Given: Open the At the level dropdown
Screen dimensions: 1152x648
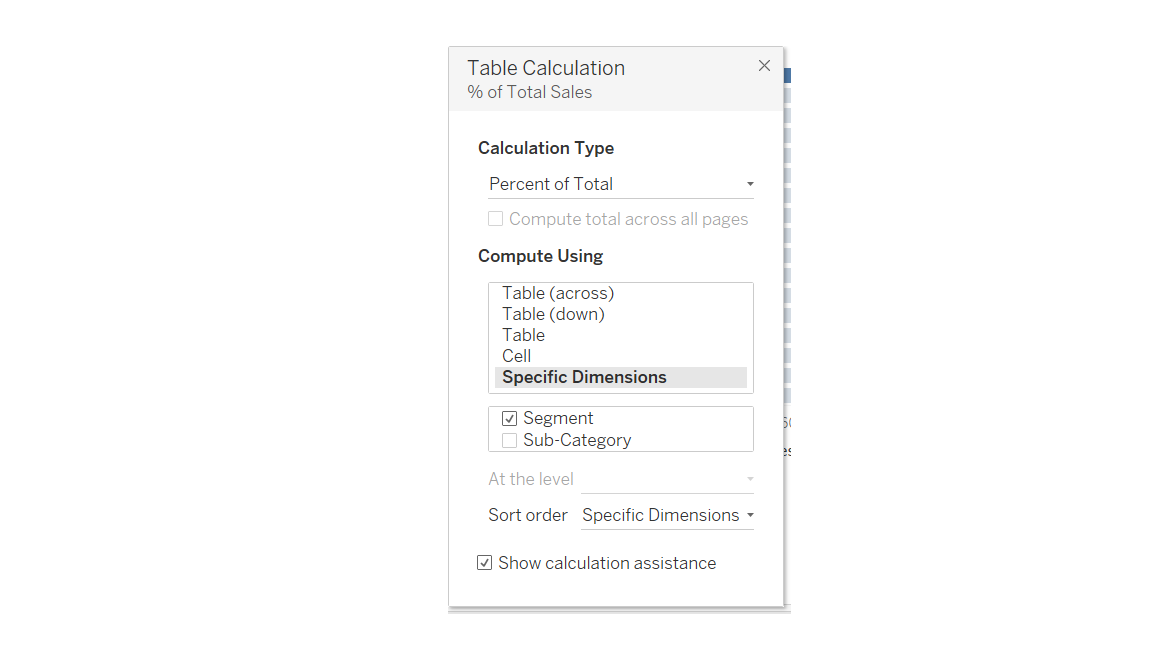Looking at the screenshot, I should (x=749, y=479).
